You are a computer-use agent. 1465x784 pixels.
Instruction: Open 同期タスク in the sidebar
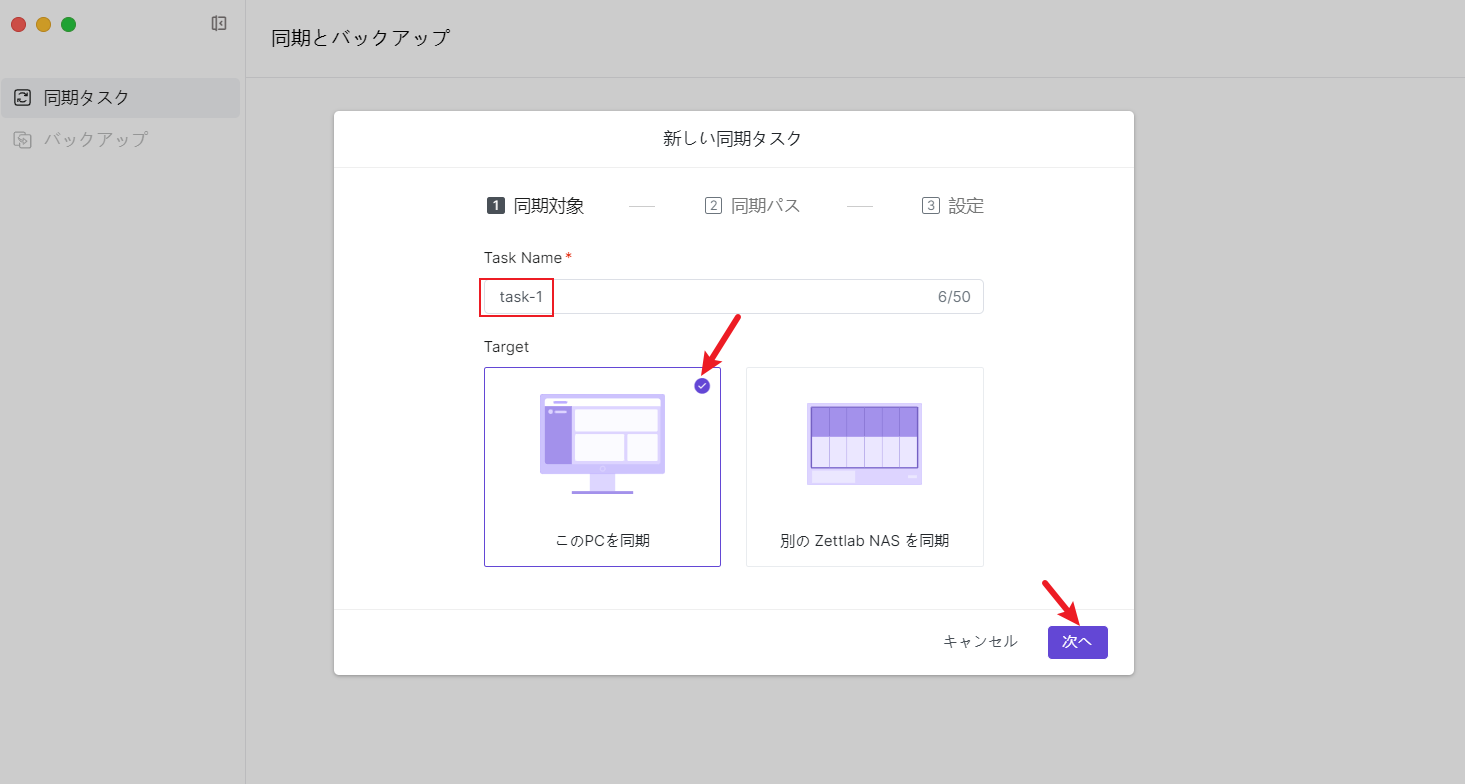tap(86, 98)
